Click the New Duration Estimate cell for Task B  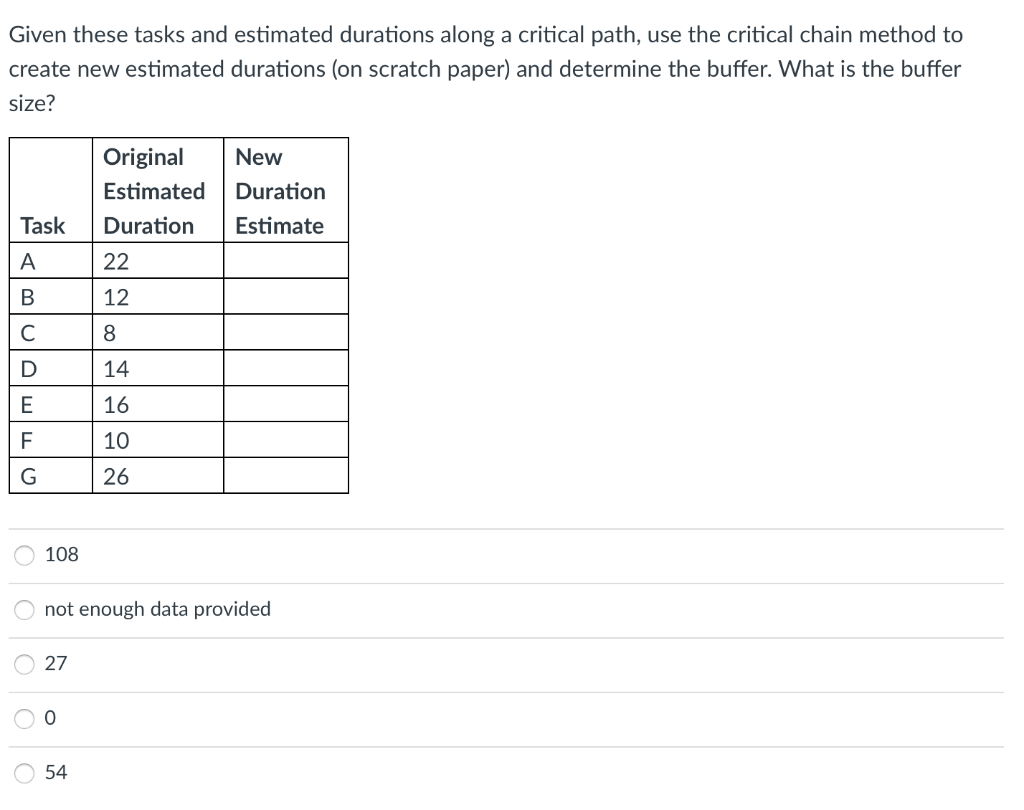285,296
